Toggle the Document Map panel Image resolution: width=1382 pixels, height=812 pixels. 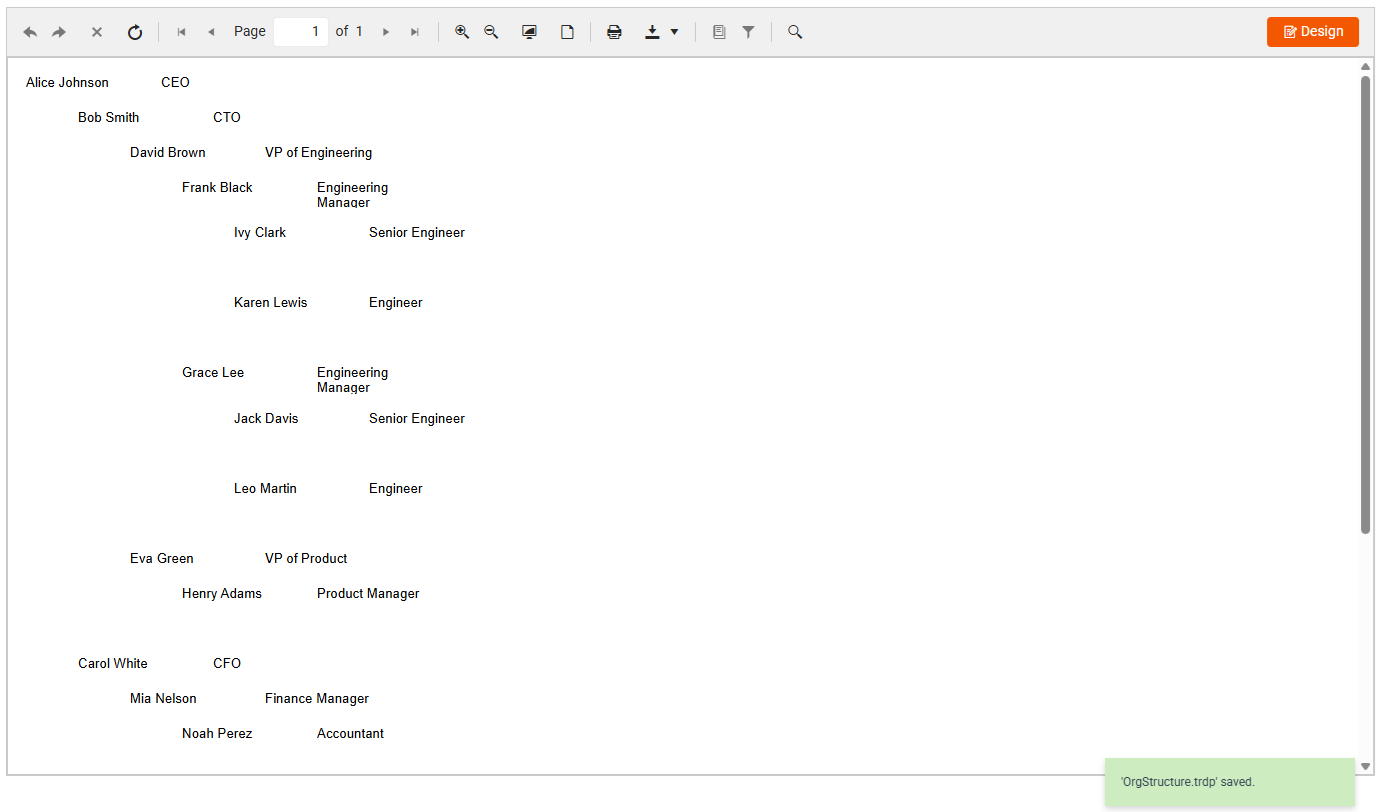[x=719, y=31]
